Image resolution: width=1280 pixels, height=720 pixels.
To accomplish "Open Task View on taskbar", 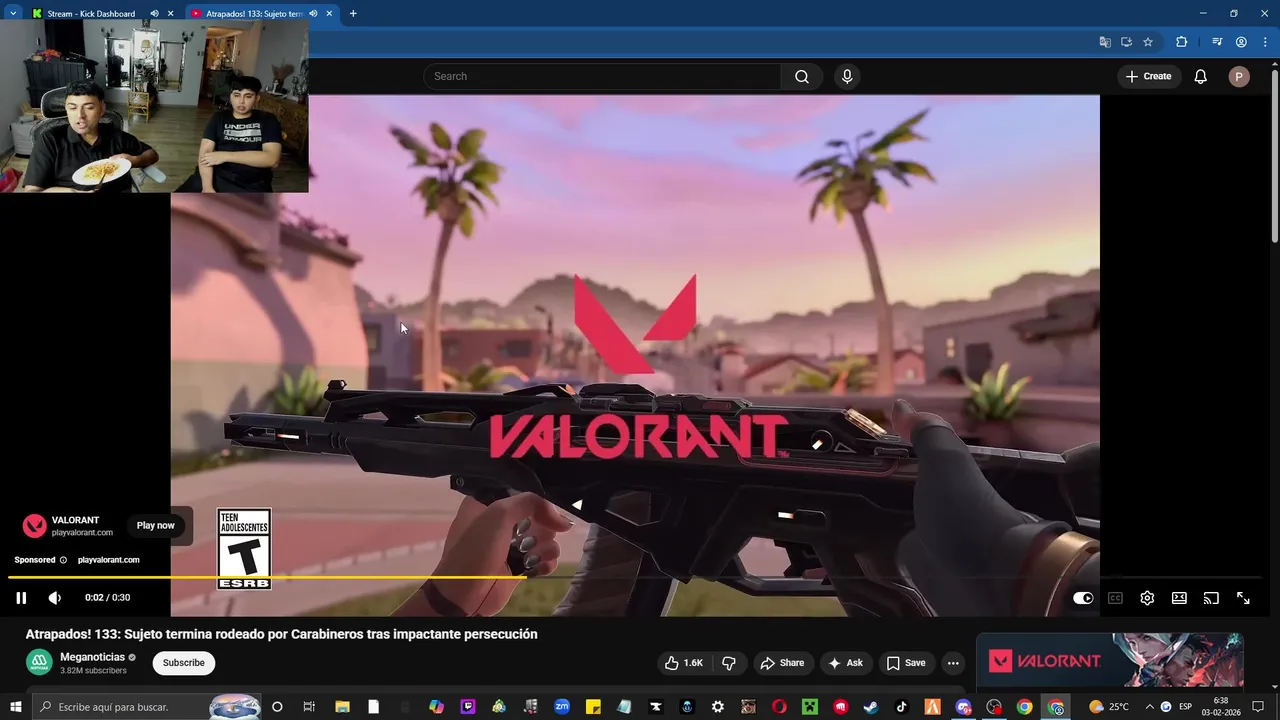I will point(309,707).
